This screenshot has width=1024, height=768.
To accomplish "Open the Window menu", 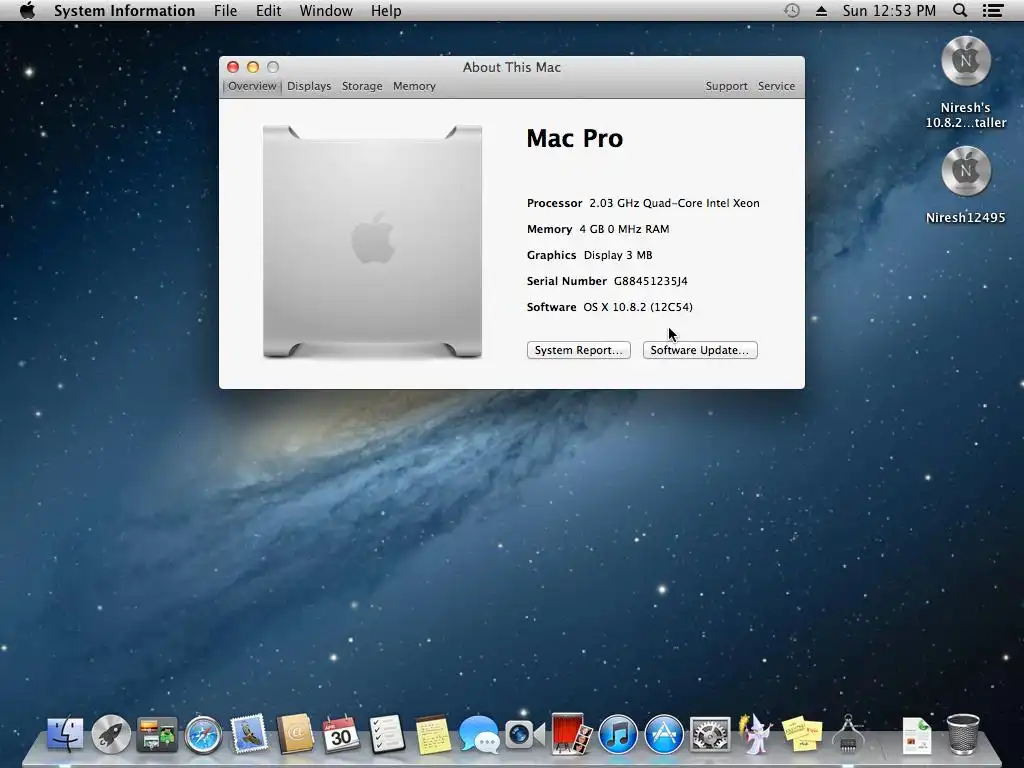I will tap(326, 10).
